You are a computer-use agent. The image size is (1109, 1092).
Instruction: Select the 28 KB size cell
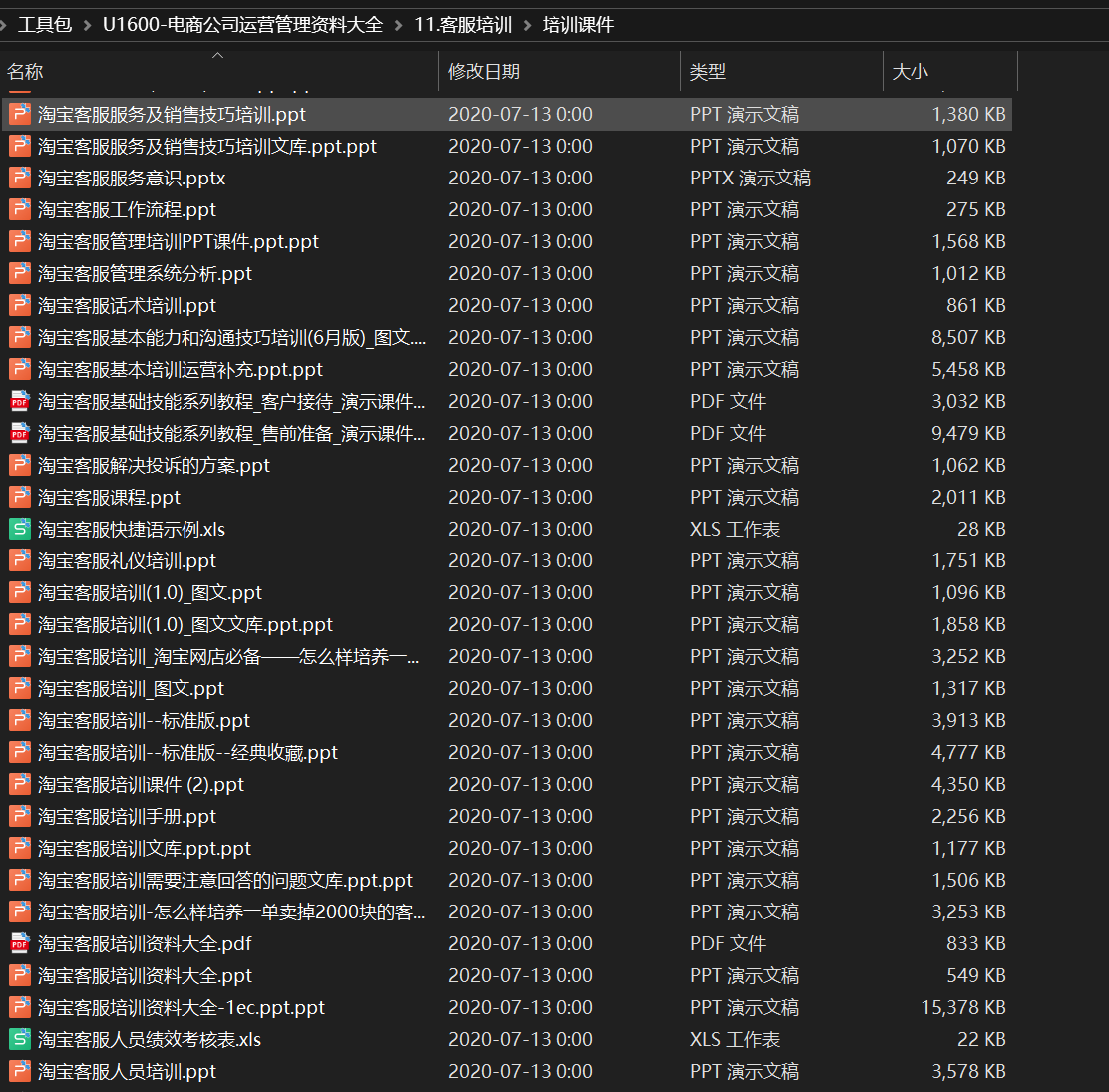point(981,529)
